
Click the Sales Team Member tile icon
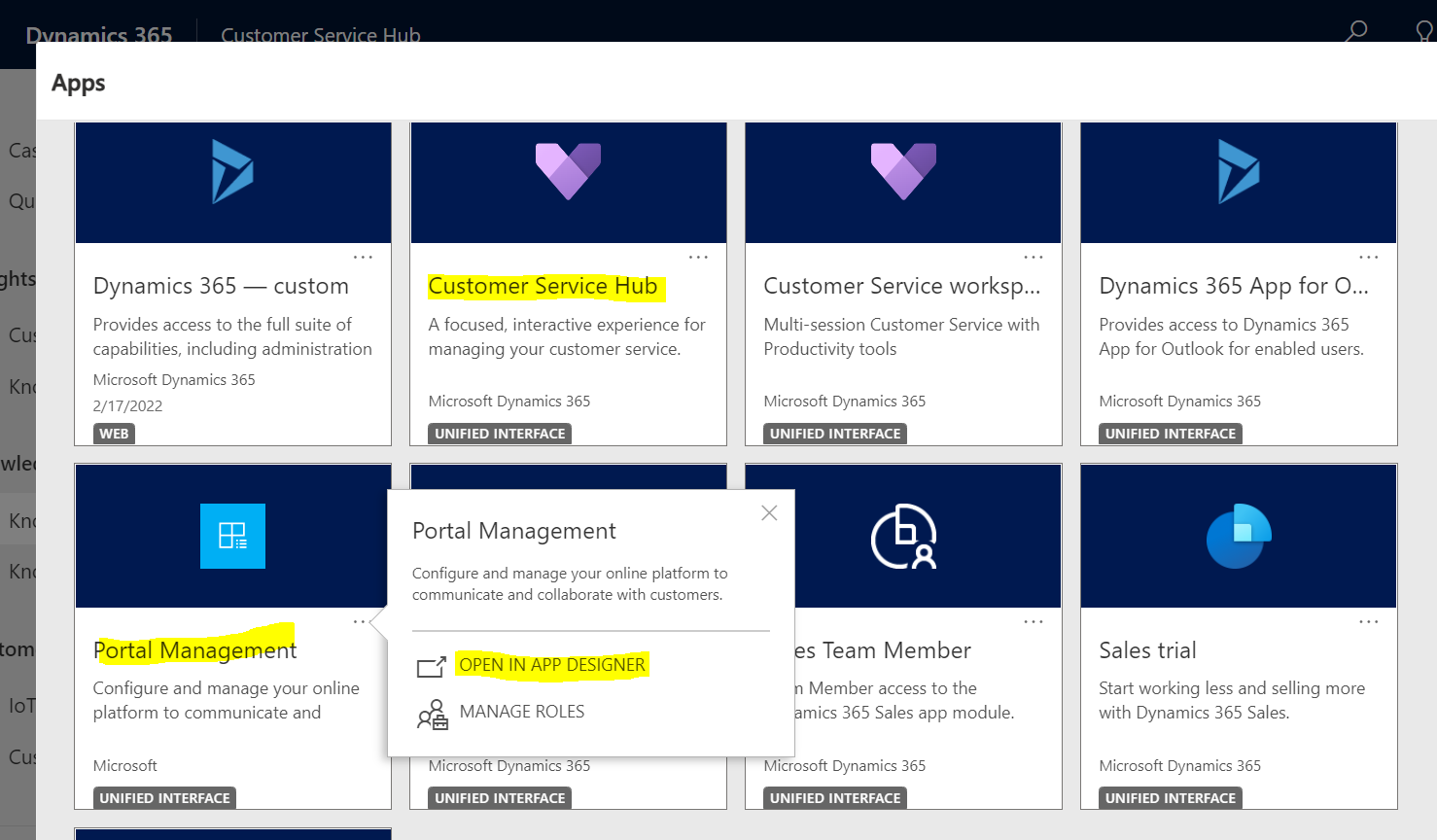903,536
